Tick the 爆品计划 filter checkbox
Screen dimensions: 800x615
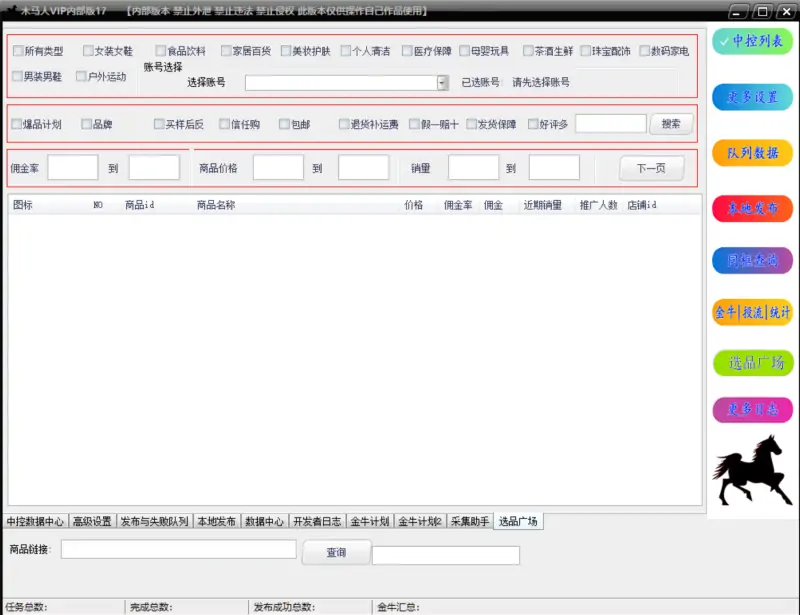pos(17,125)
